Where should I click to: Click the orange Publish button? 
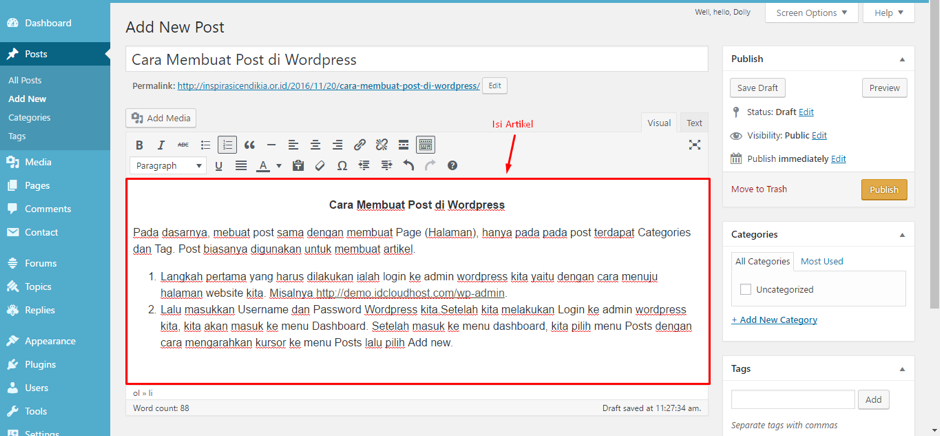click(884, 190)
